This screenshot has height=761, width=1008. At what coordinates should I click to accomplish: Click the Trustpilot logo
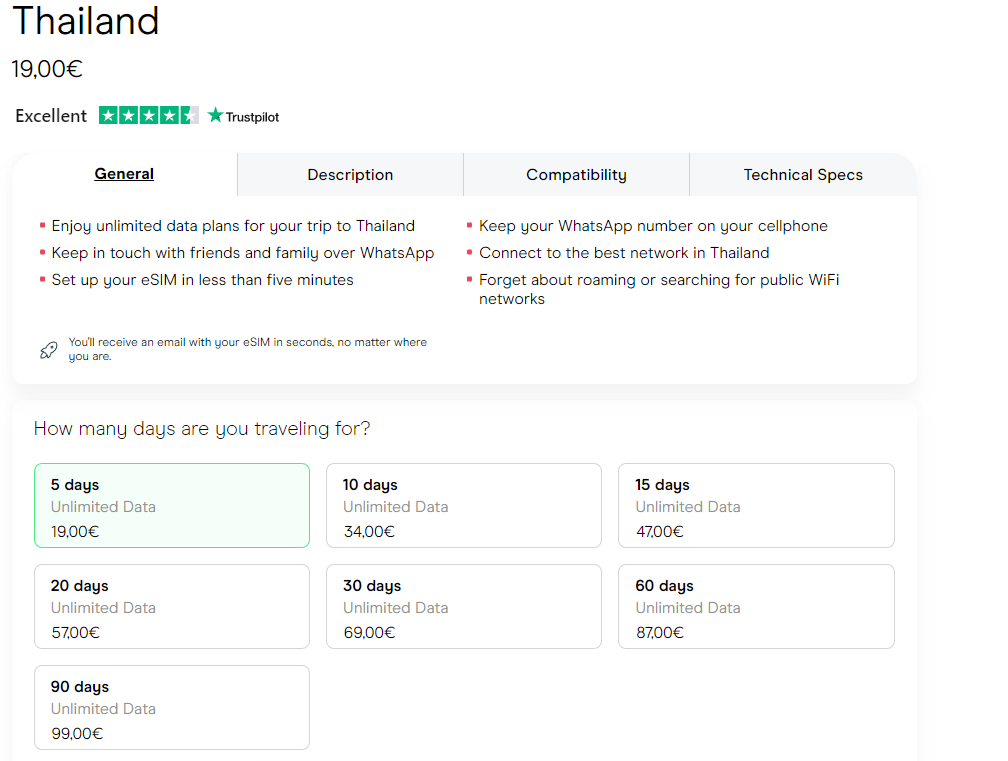(243, 116)
